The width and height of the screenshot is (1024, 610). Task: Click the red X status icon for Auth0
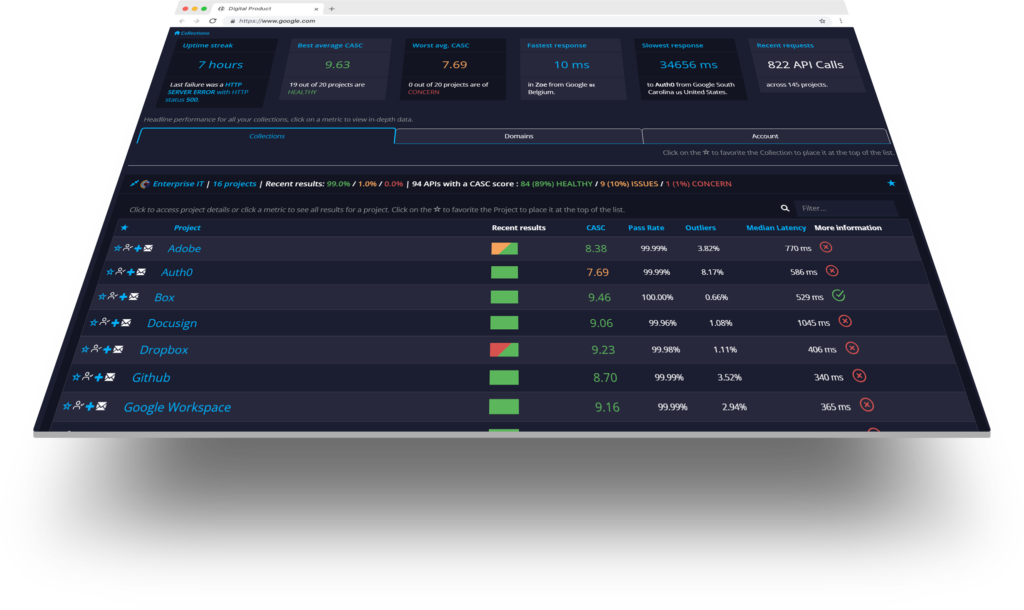831,270
